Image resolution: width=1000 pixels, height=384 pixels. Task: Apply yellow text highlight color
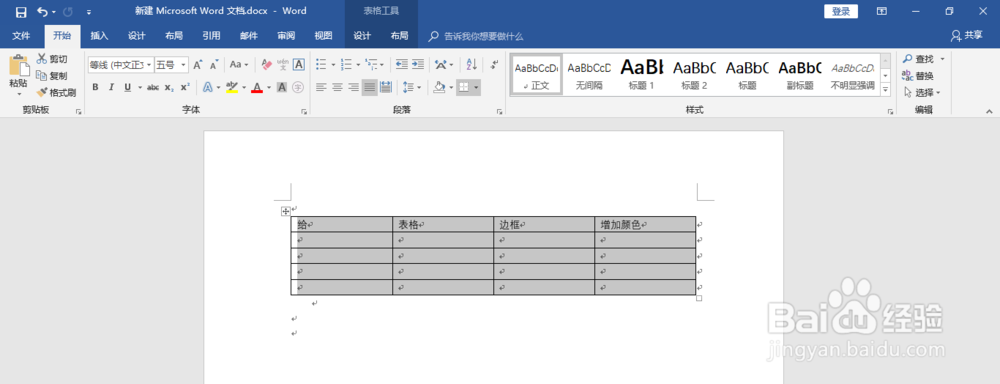pos(232,87)
